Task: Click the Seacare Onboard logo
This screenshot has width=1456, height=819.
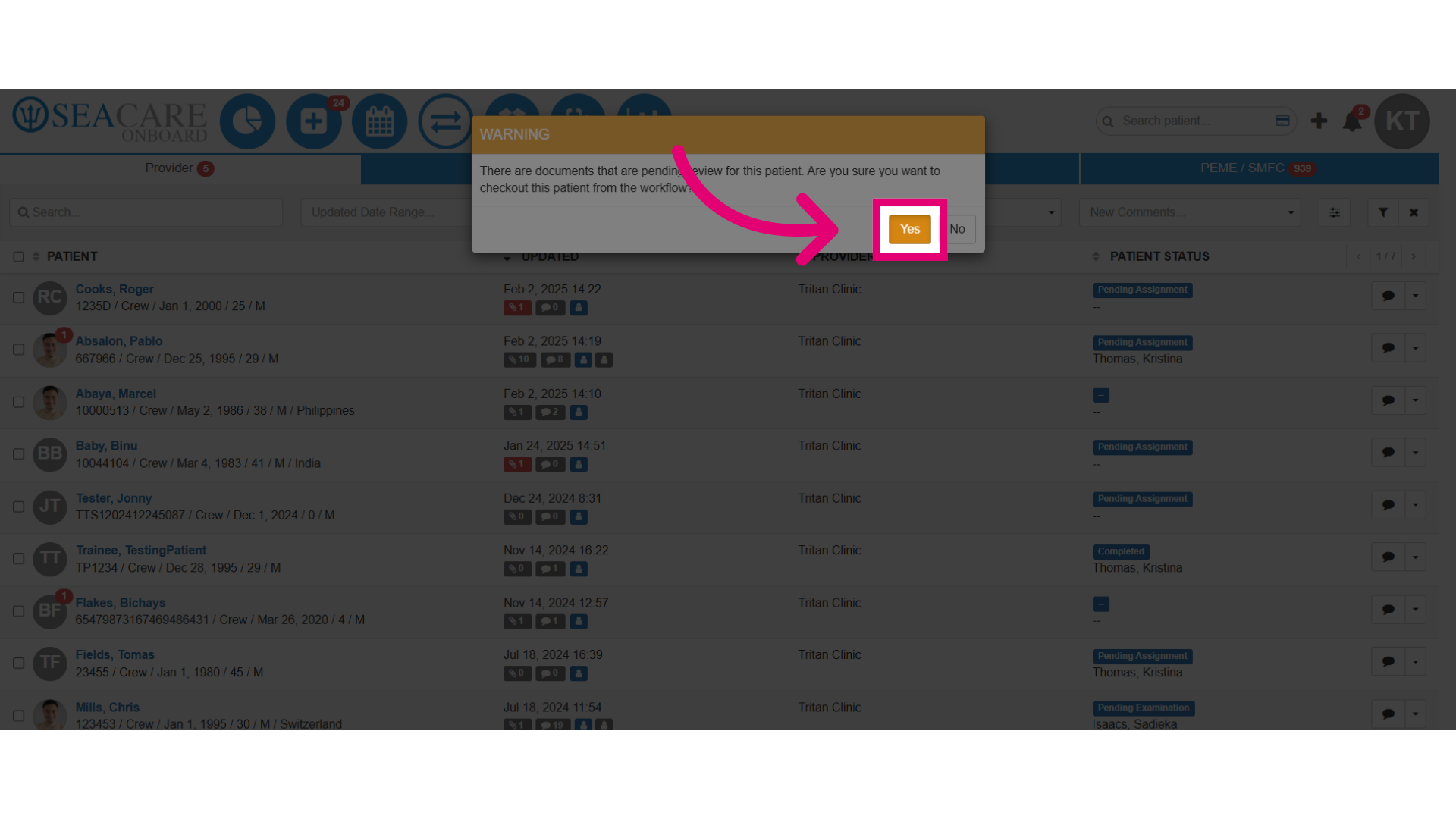Action: click(x=110, y=120)
